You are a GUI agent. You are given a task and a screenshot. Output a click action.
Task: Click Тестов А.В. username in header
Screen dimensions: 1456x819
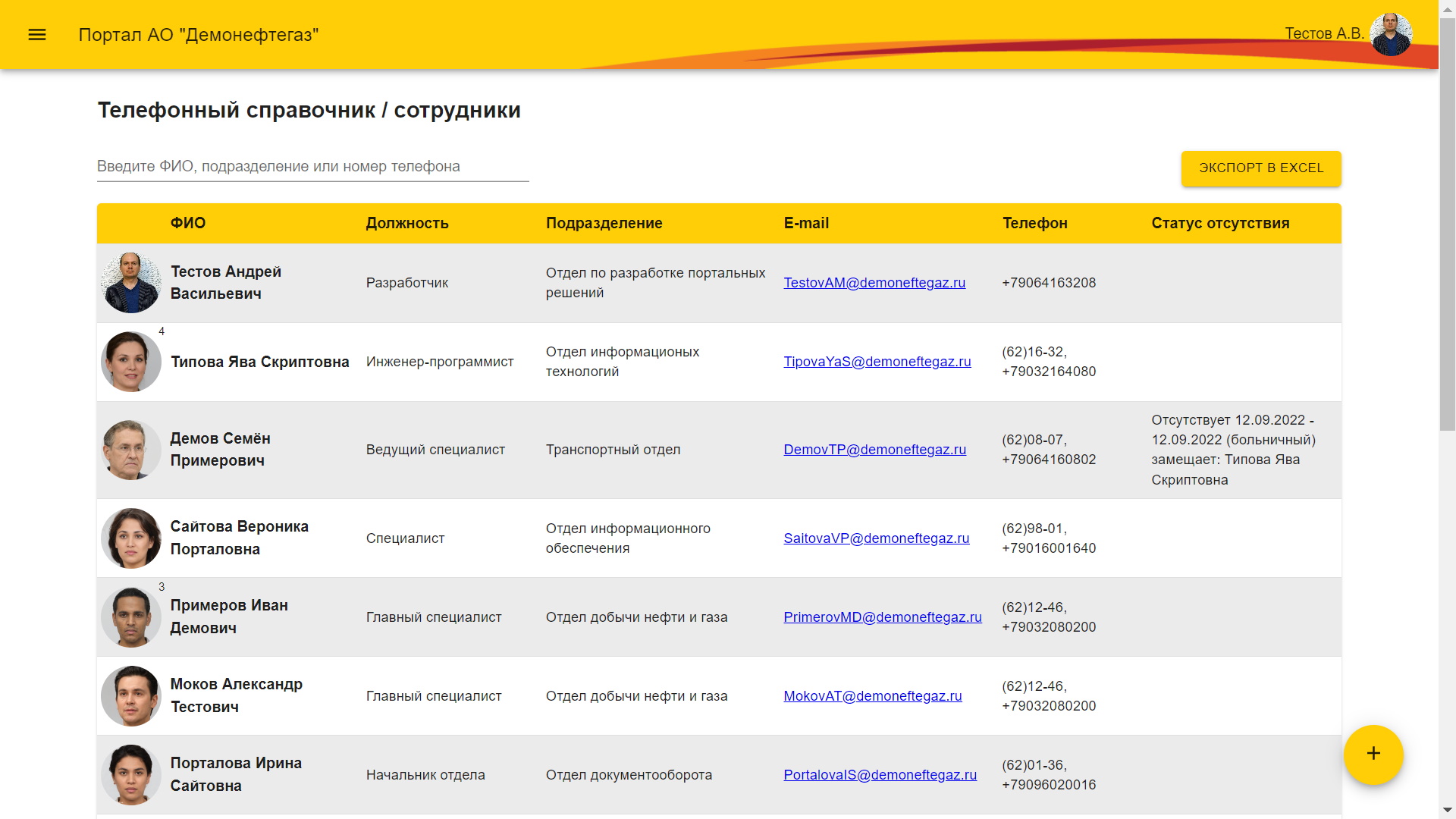[x=1323, y=33]
